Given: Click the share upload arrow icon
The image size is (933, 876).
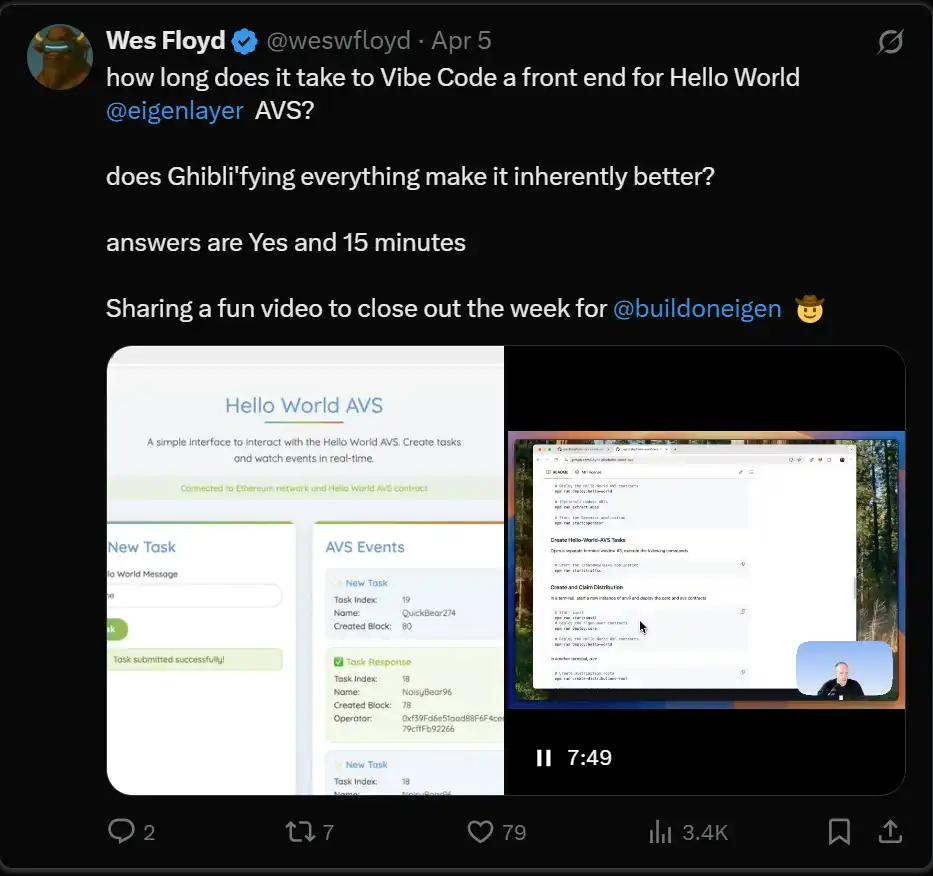Looking at the screenshot, I should click(889, 831).
